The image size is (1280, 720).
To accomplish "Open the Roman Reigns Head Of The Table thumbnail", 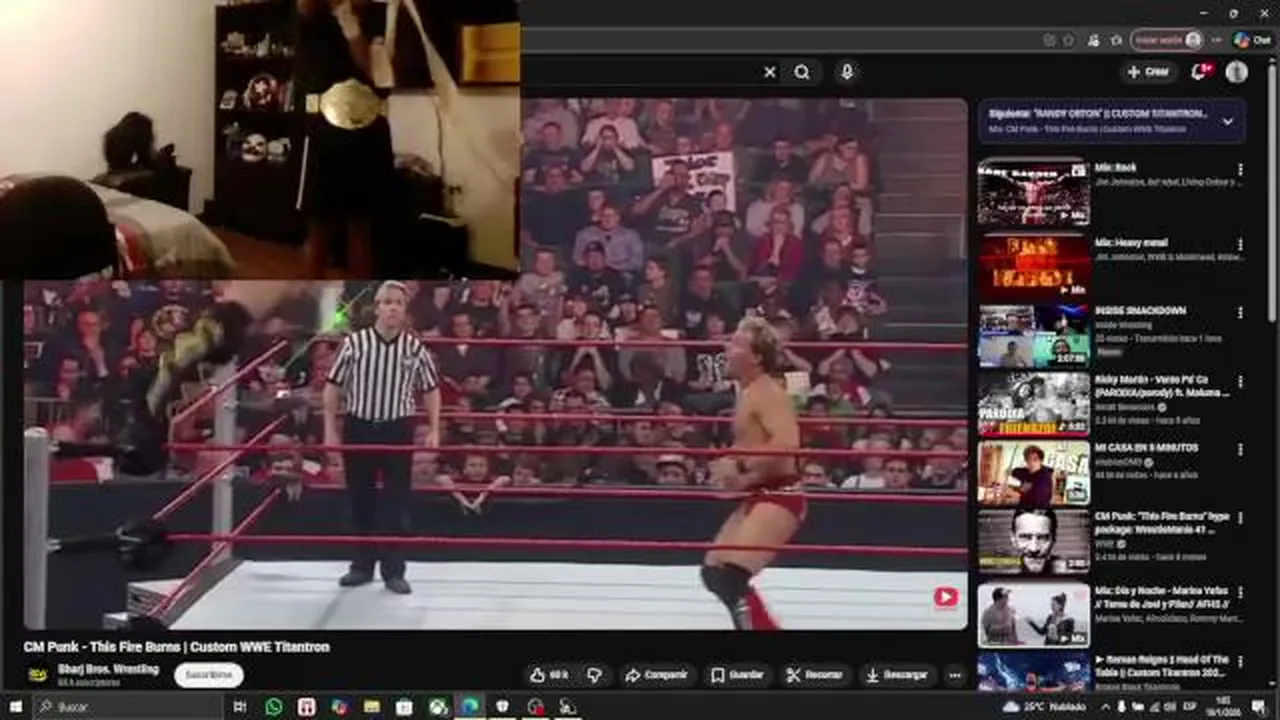I will 1034,673.
